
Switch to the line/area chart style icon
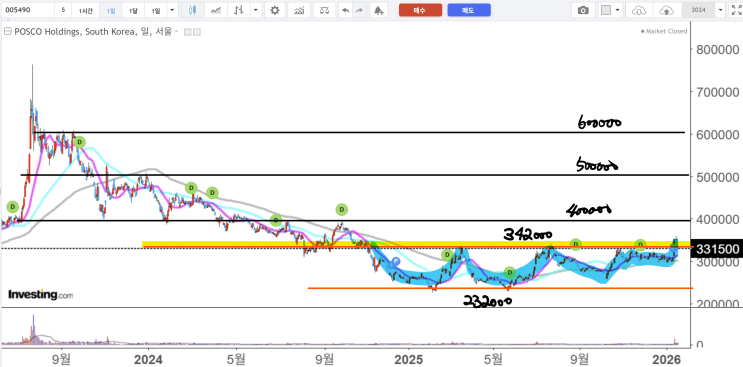coord(216,10)
